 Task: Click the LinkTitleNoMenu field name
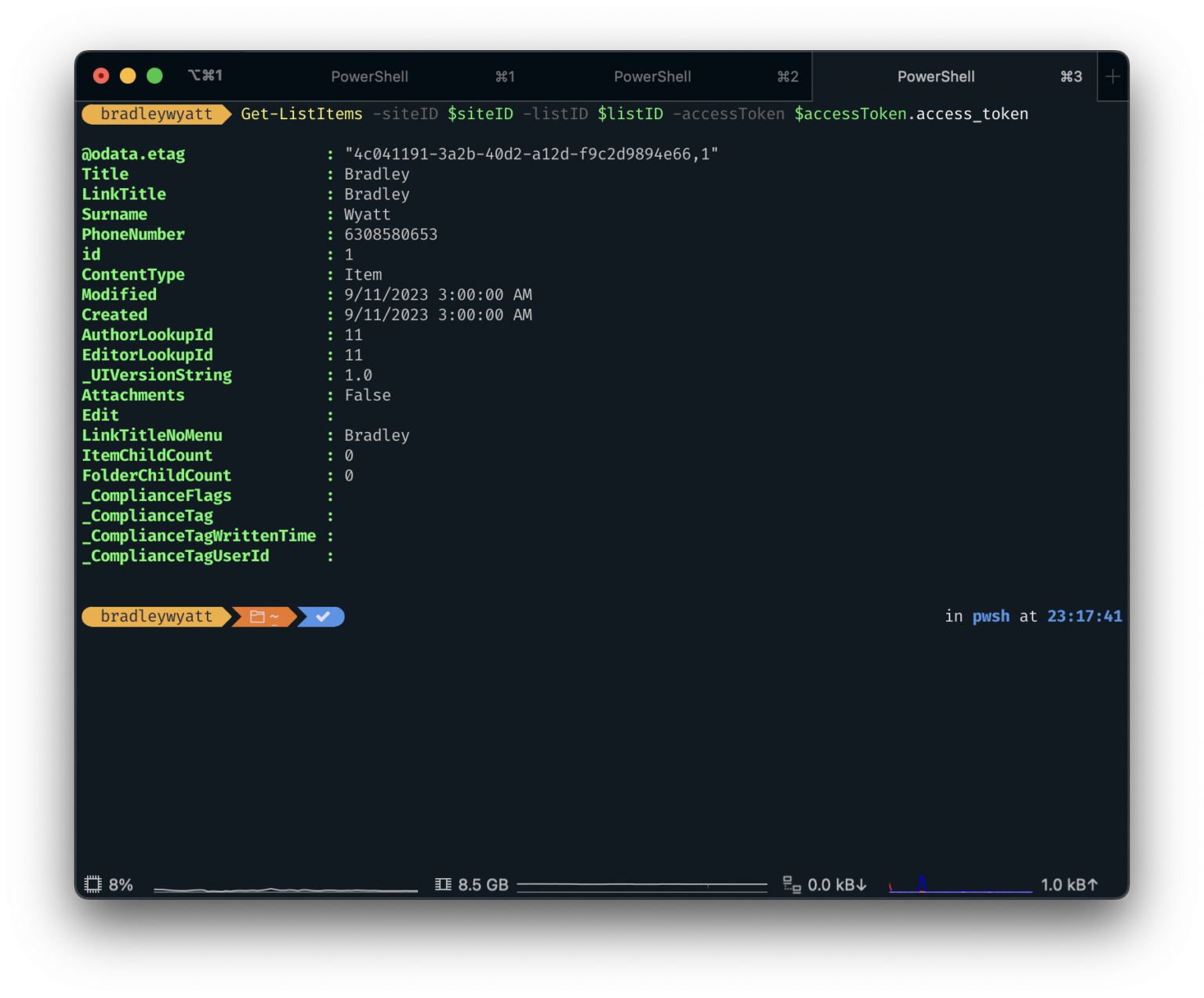point(152,436)
